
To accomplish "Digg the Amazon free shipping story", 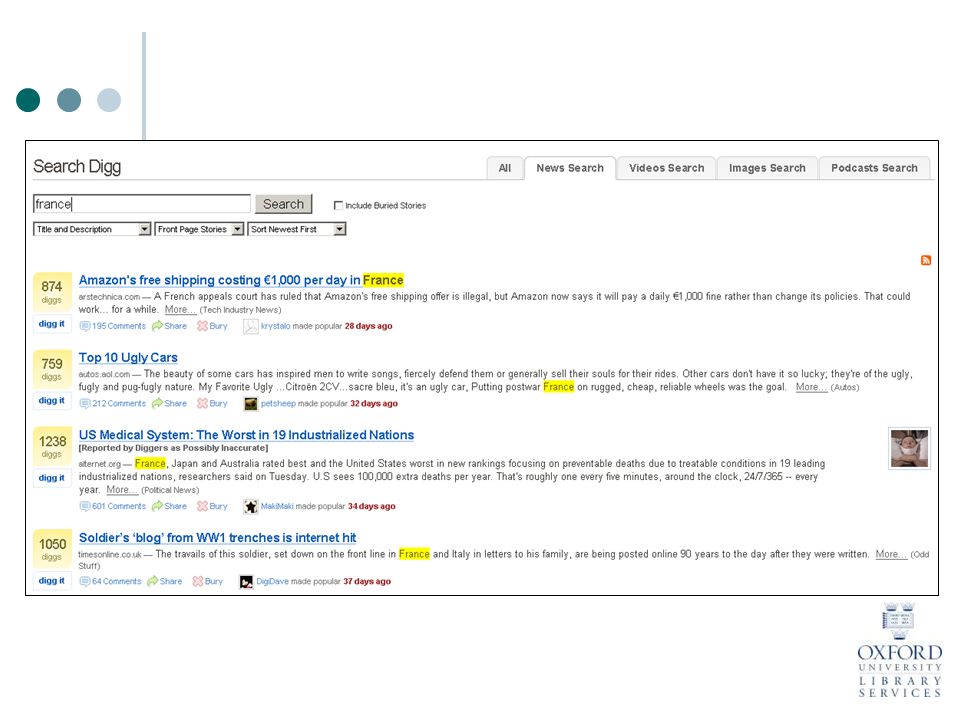I will click(x=51, y=324).
